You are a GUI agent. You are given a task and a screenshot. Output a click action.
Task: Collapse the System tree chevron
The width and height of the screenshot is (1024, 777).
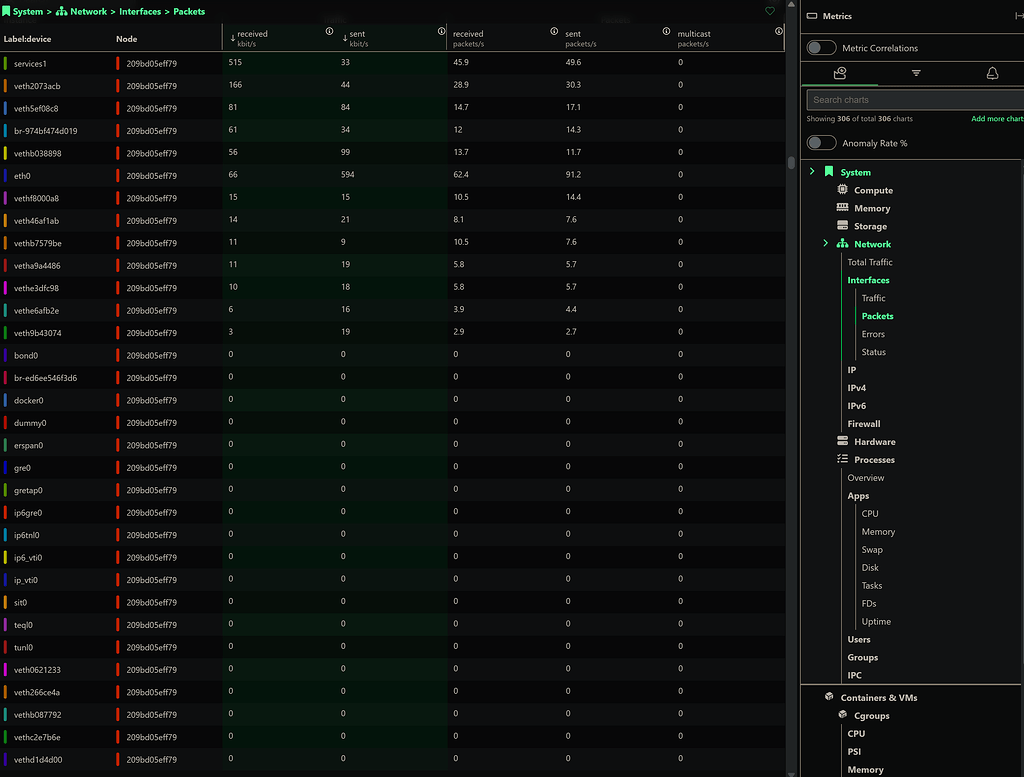click(811, 171)
